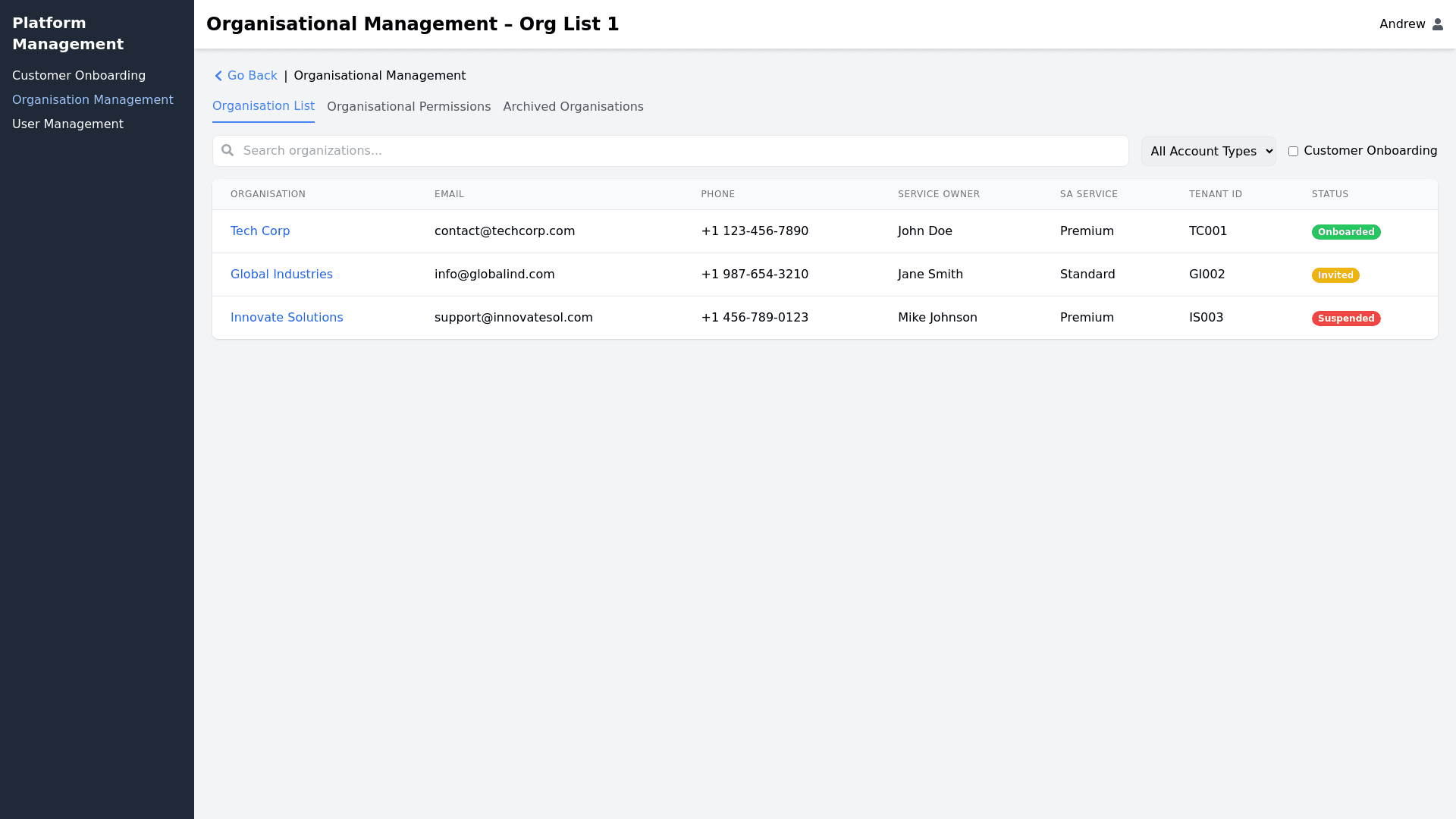Go to User Management in sidebar
1456x819 pixels.
click(67, 124)
